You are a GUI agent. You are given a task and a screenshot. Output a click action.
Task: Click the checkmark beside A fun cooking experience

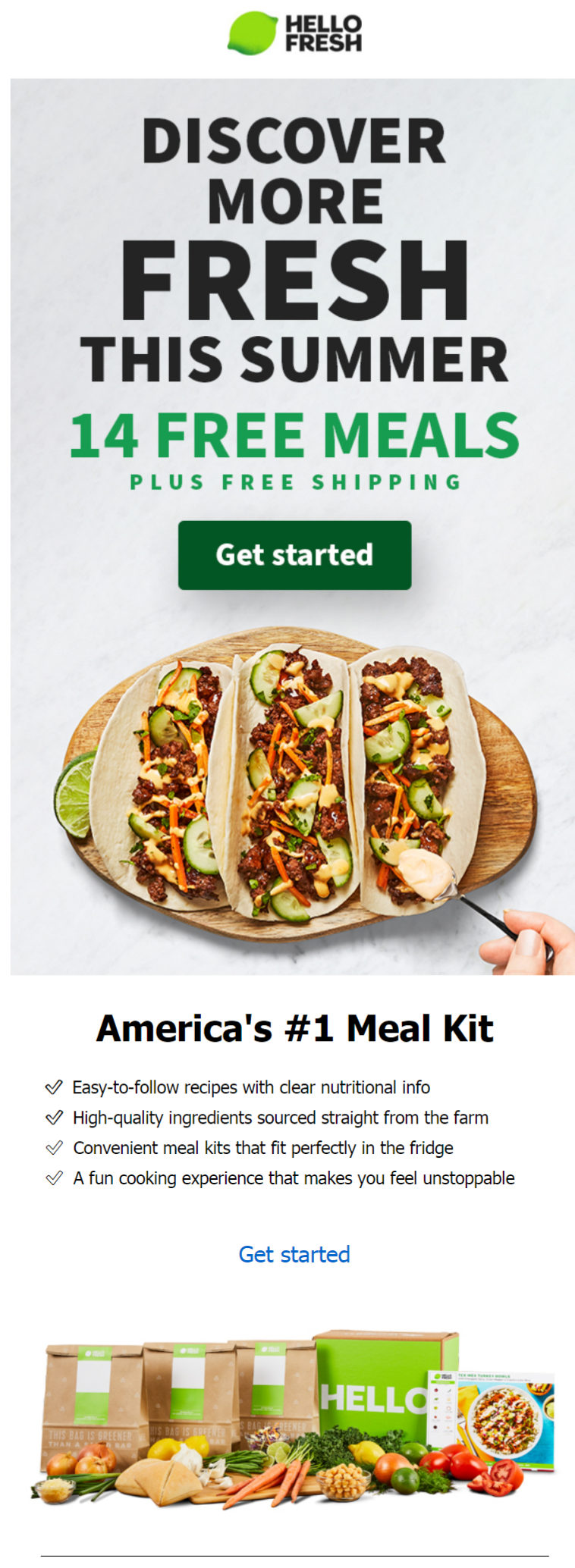click(54, 1178)
